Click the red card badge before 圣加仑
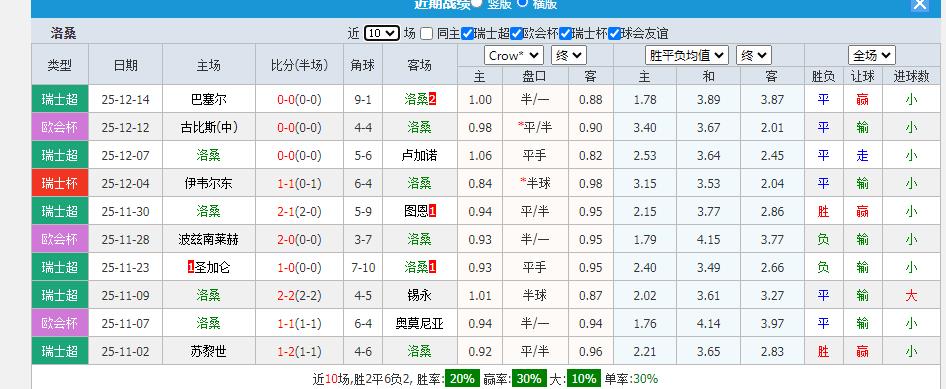The width and height of the screenshot is (946, 389). pyautogui.click(x=191, y=268)
